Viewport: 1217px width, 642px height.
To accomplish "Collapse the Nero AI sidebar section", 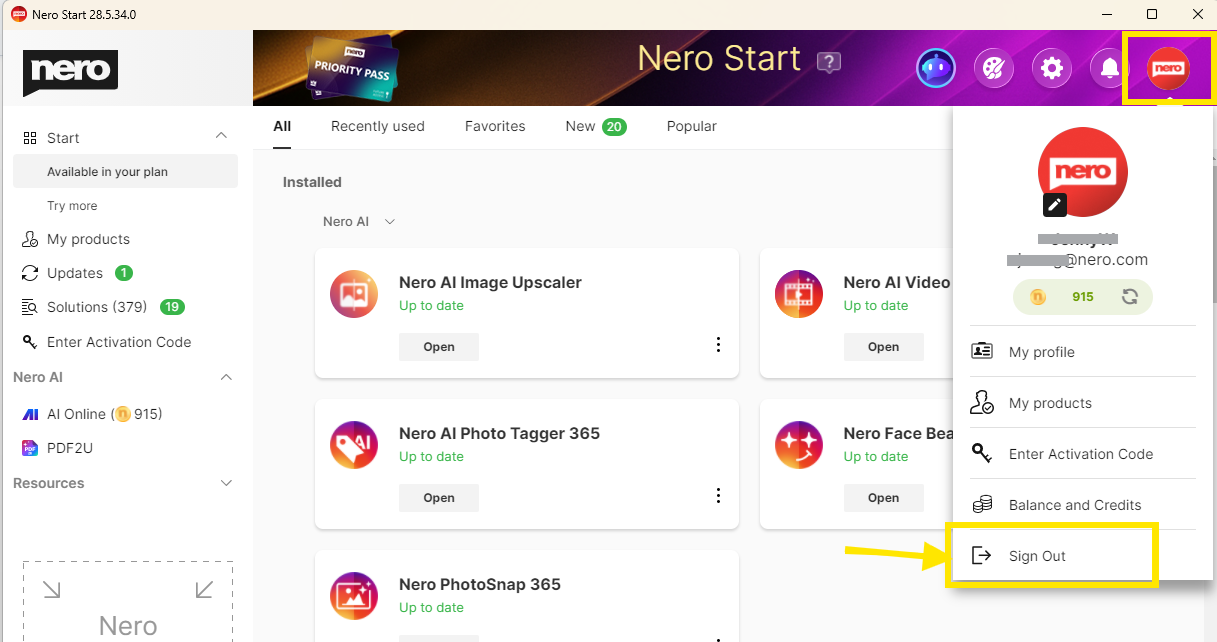I will (226, 377).
